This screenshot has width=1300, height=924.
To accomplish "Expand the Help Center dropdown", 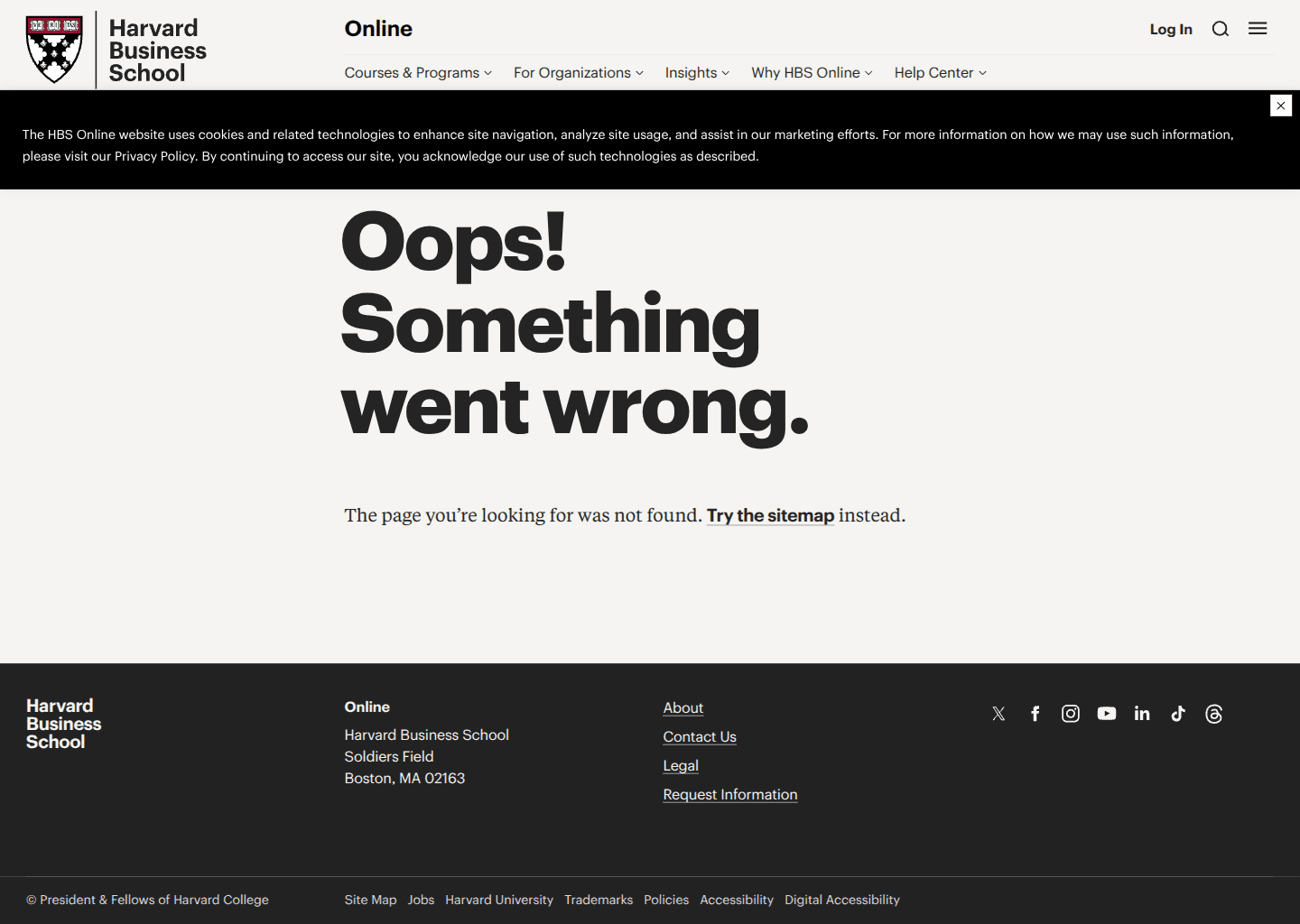I will click(940, 72).
